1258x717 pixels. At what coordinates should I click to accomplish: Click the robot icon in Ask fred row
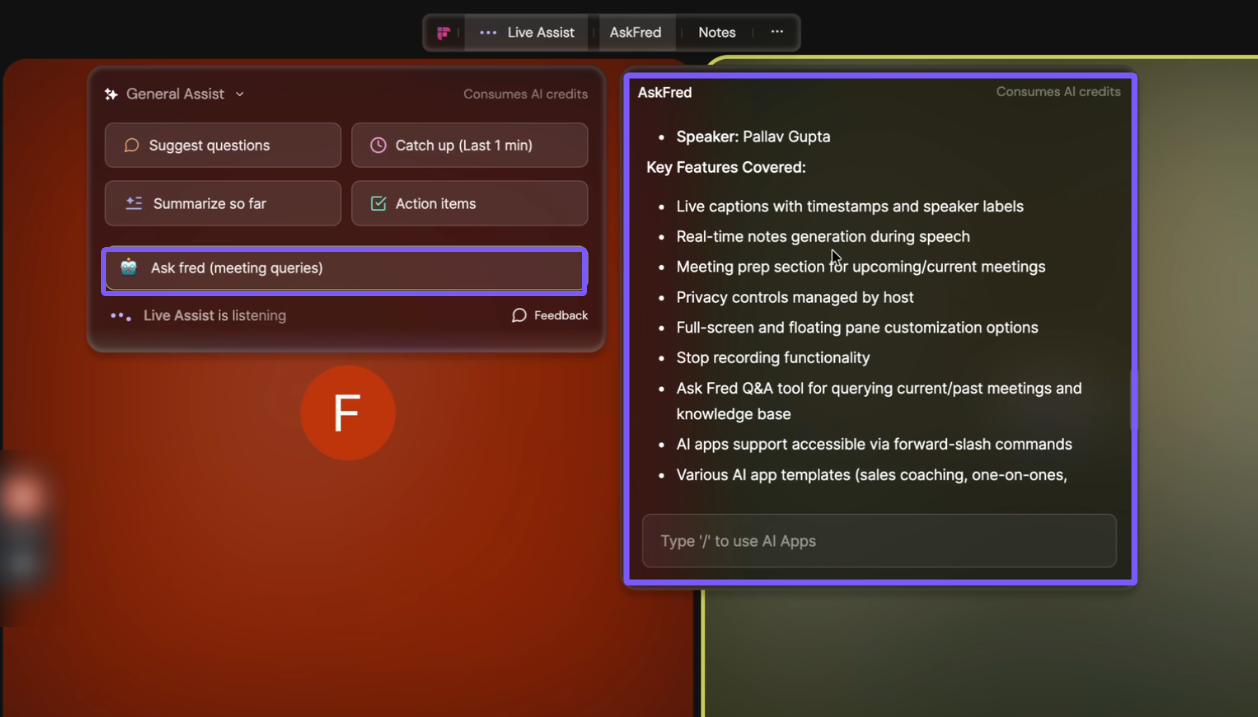coord(128,267)
